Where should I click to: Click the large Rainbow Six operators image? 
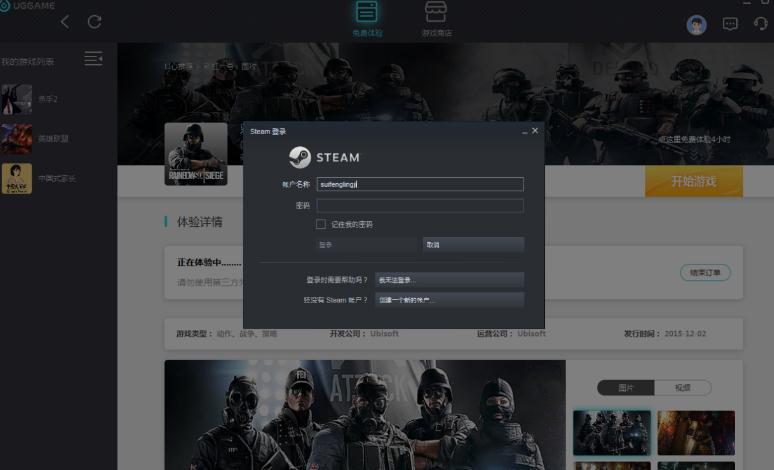(365, 415)
